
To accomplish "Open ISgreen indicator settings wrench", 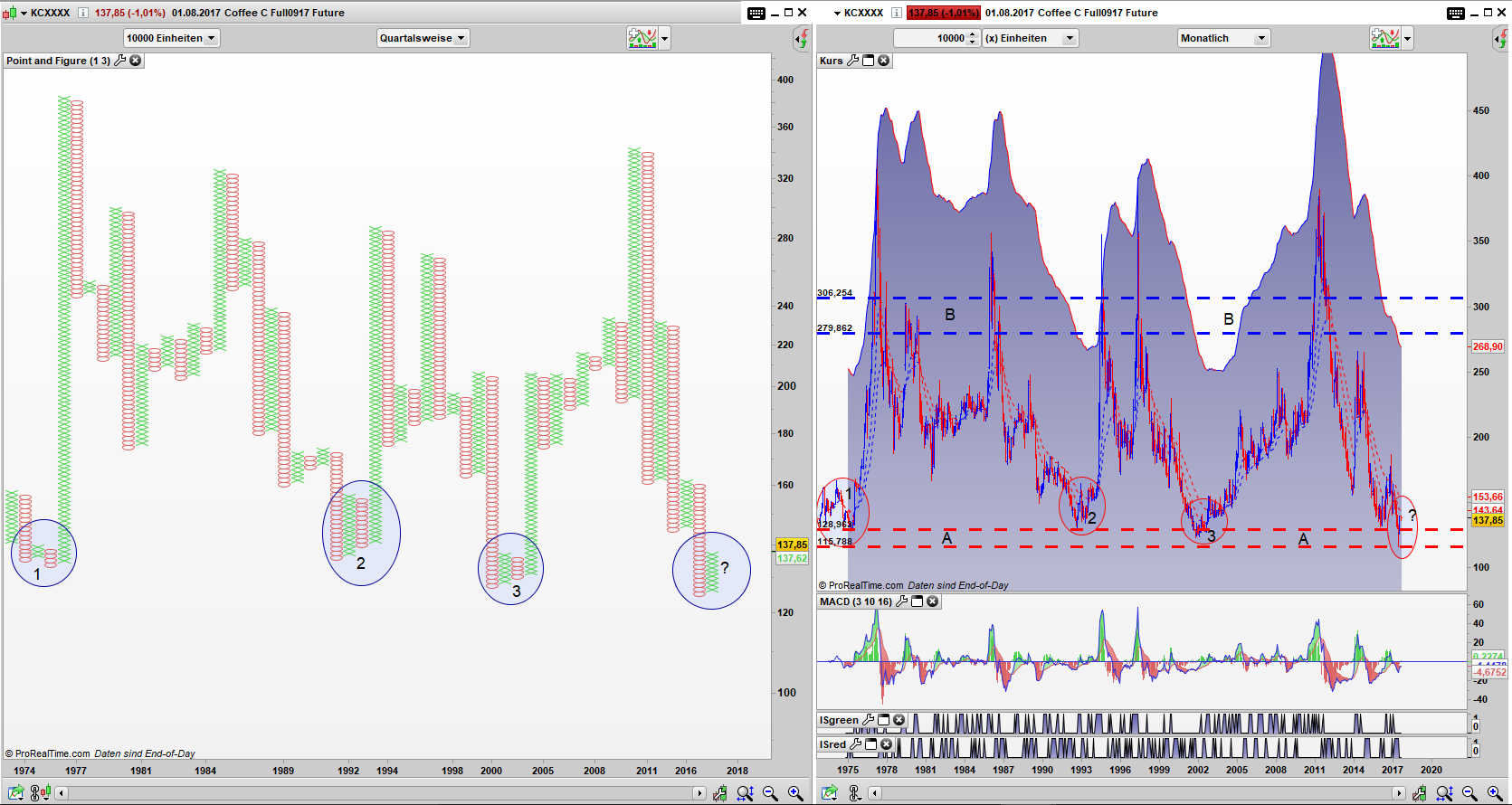I will click(x=869, y=720).
